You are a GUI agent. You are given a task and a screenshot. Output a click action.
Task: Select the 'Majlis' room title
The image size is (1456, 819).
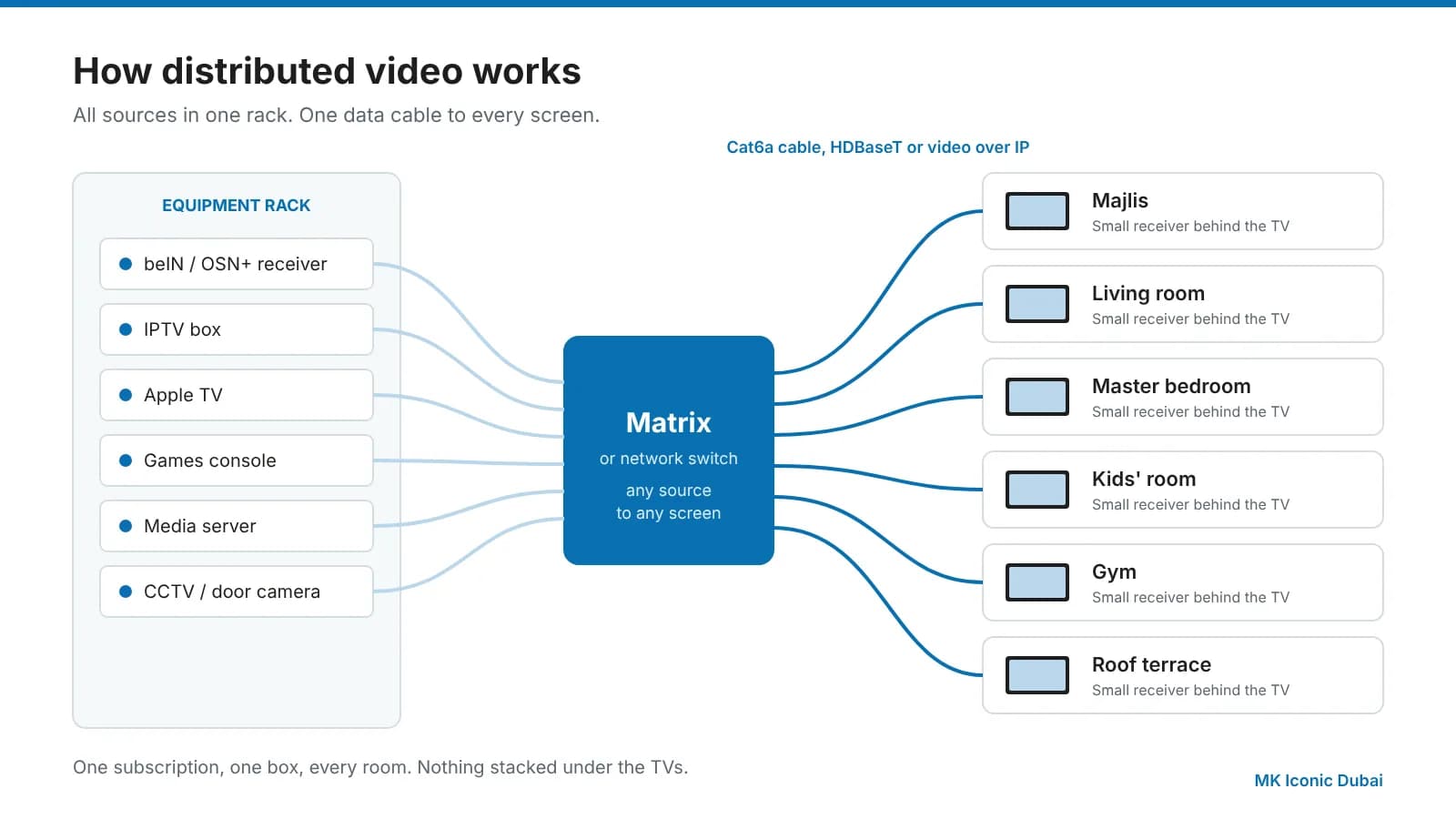point(1120,201)
